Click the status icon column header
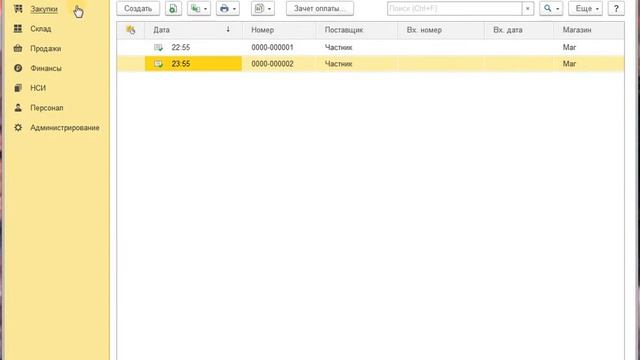This screenshot has width=640, height=360. click(131, 30)
